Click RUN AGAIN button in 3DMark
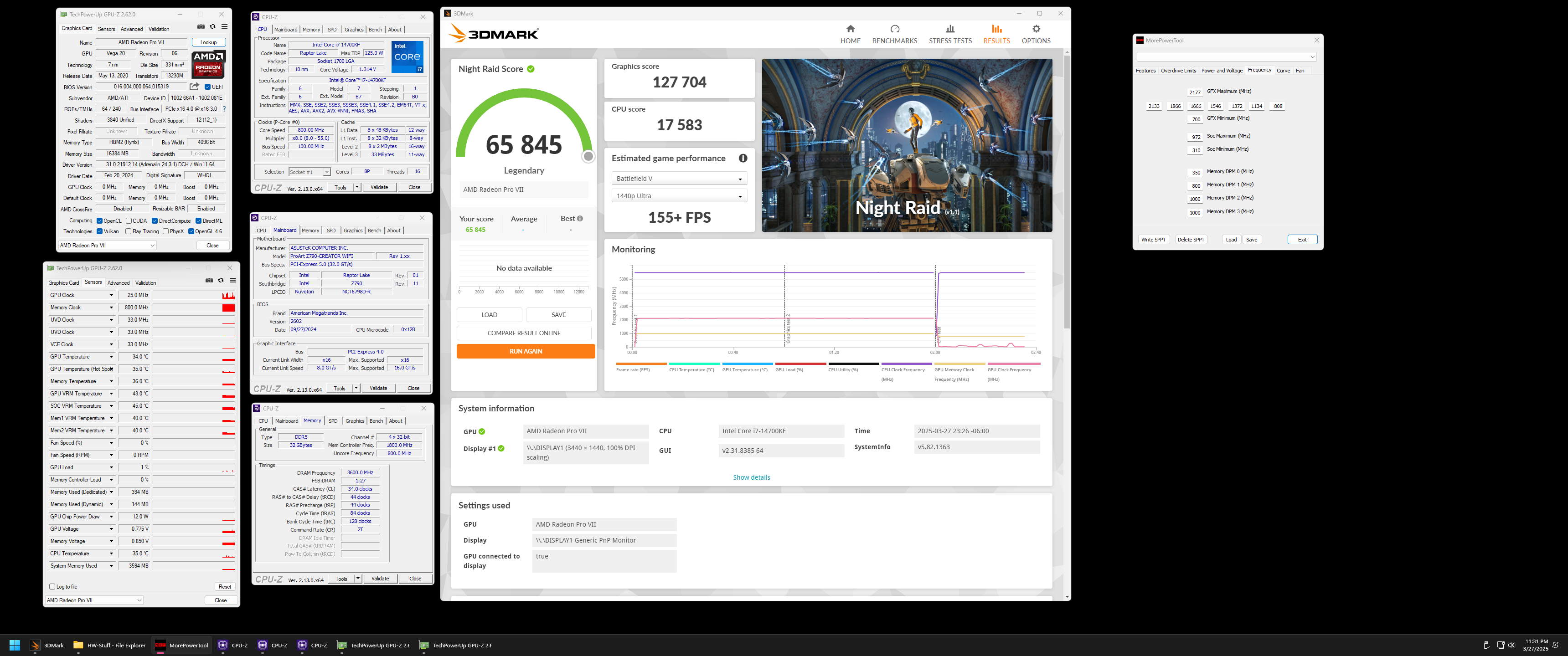The height and width of the screenshot is (656, 1568). coord(526,351)
